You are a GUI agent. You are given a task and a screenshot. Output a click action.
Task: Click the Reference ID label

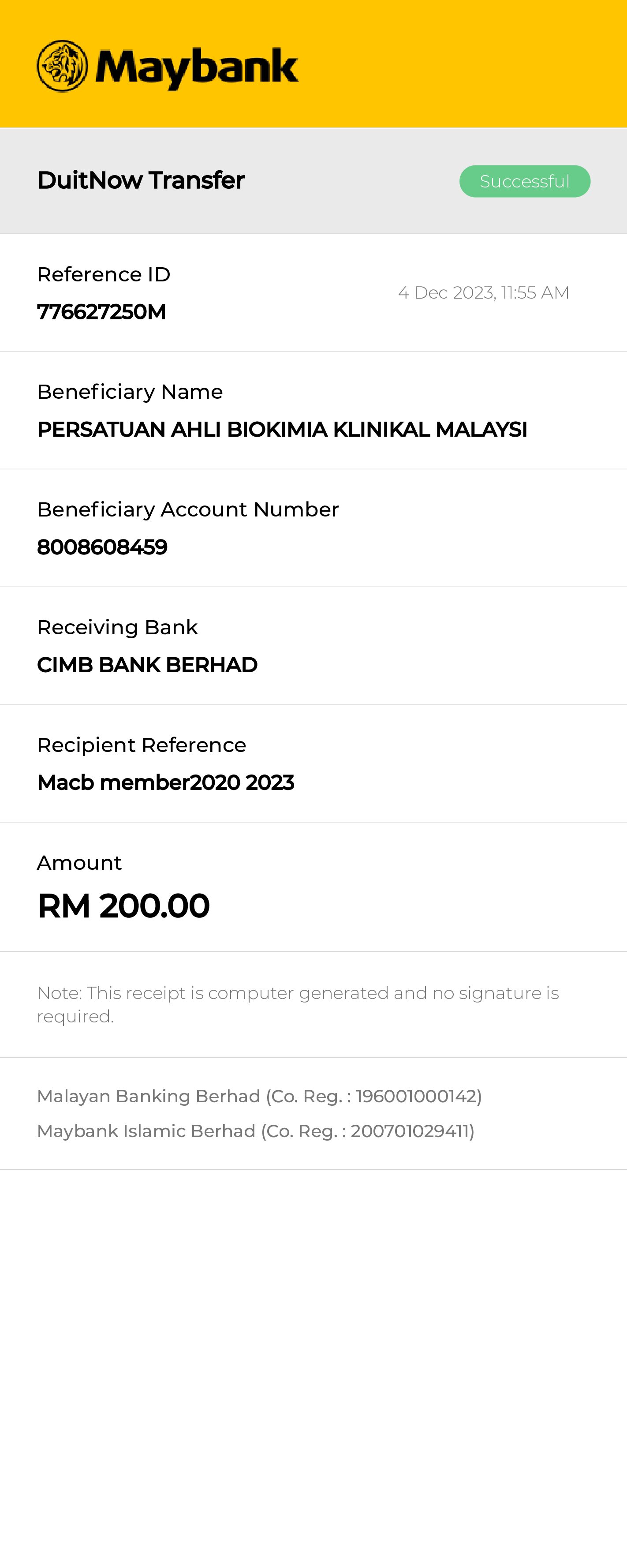104,274
